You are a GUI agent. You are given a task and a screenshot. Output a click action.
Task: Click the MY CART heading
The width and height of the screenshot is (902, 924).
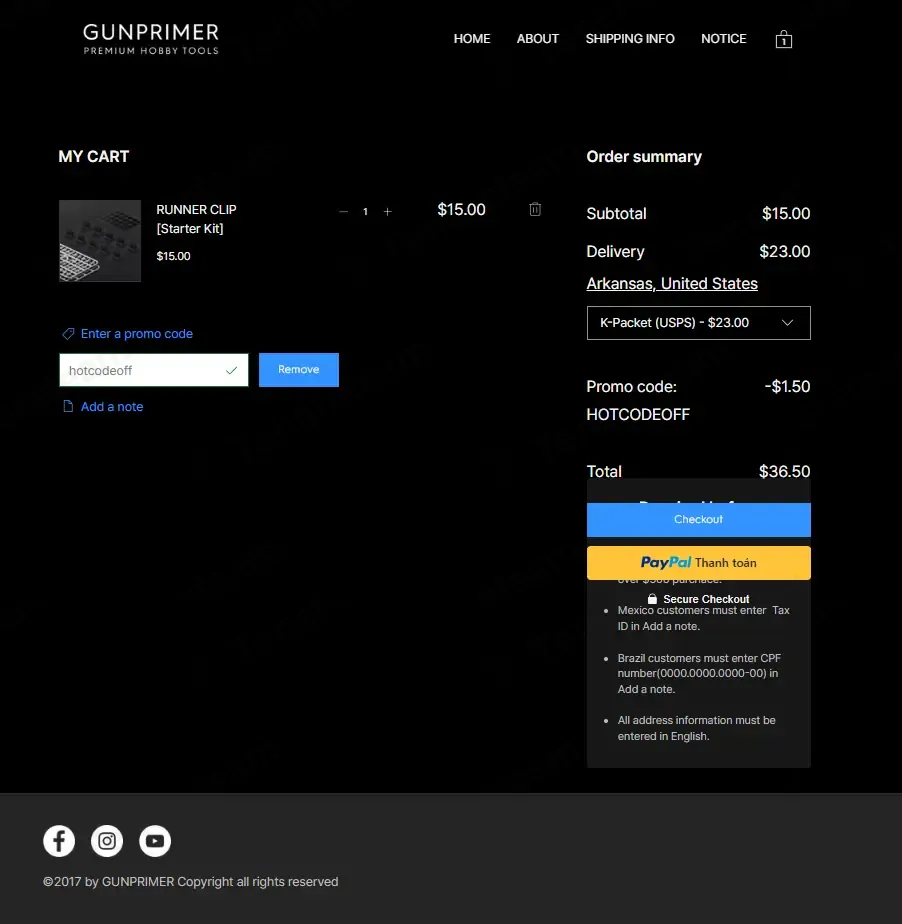94,157
